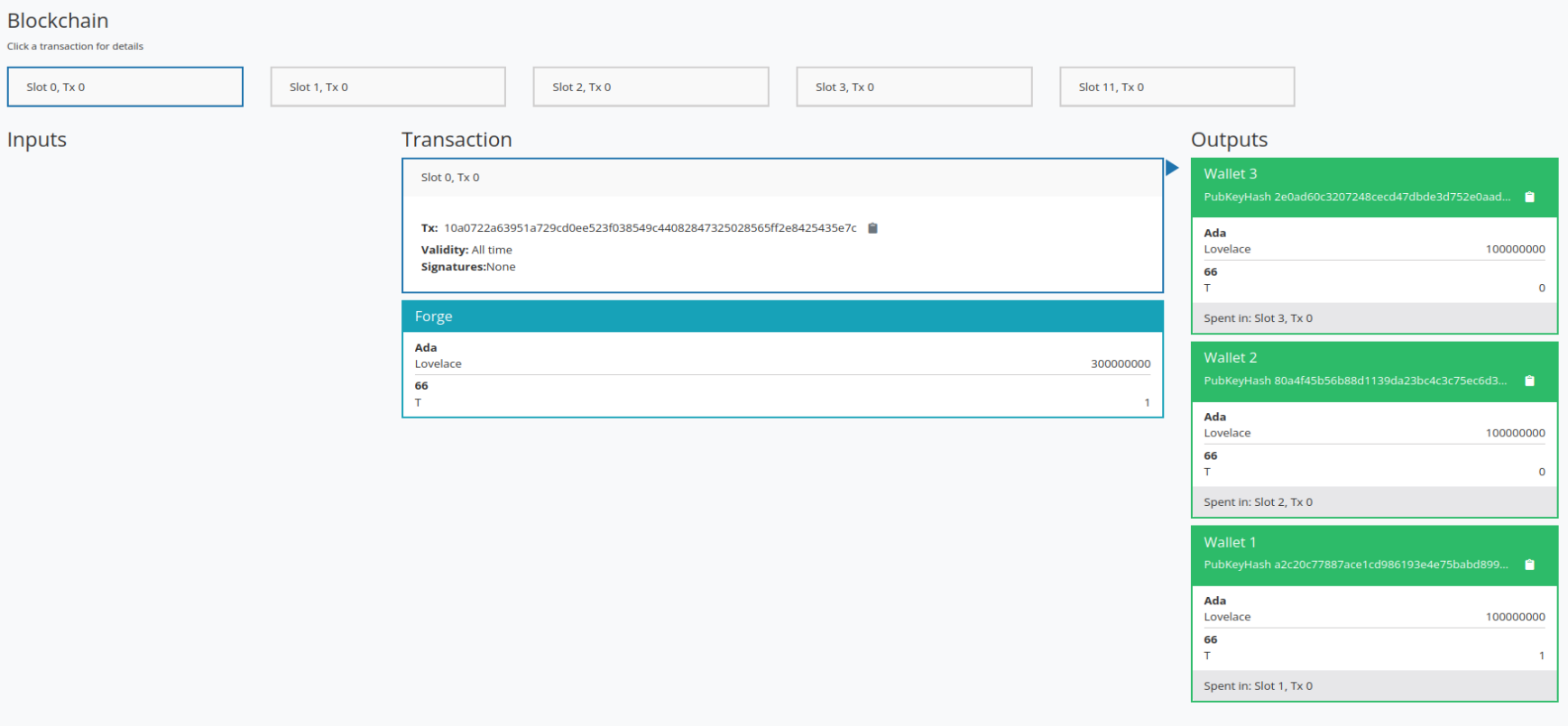Copy Wallet 2 PubKeyHash via clipboard icon
This screenshot has height=726, width=1568.
tap(1529, 381)
